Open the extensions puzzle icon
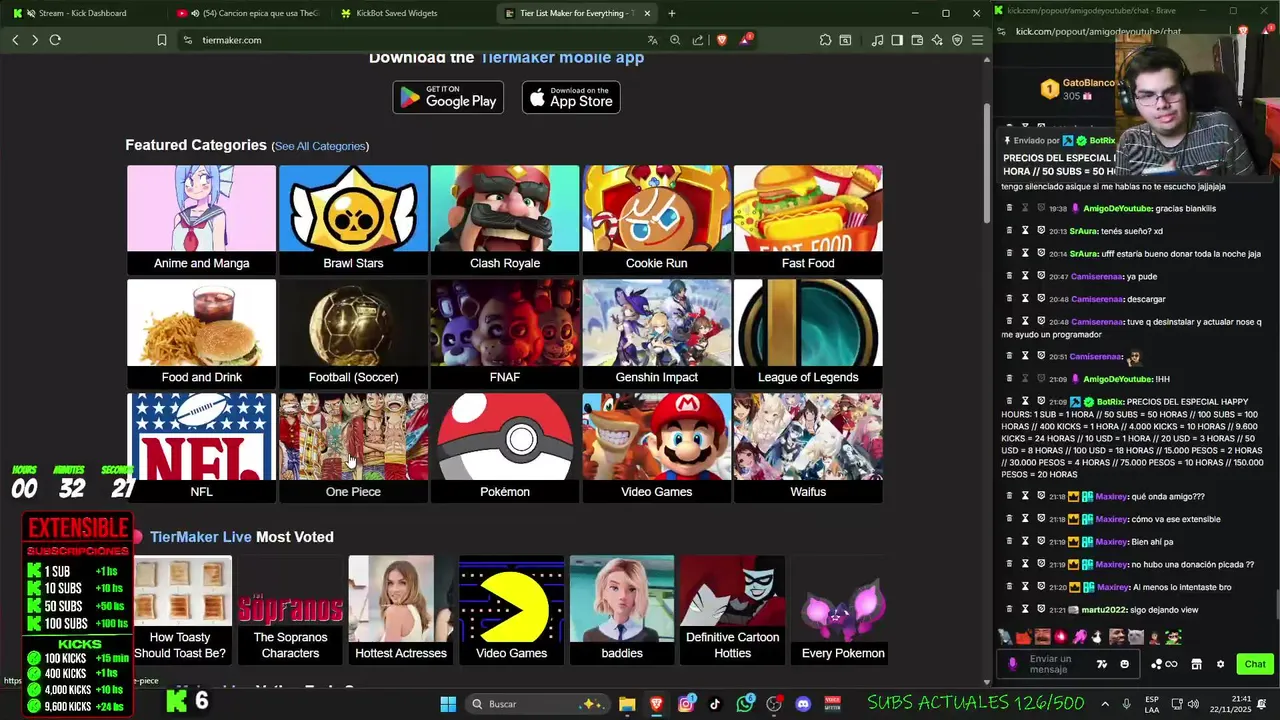The width and height of the screenshot is (1280, 720). (x=825, y=40)
